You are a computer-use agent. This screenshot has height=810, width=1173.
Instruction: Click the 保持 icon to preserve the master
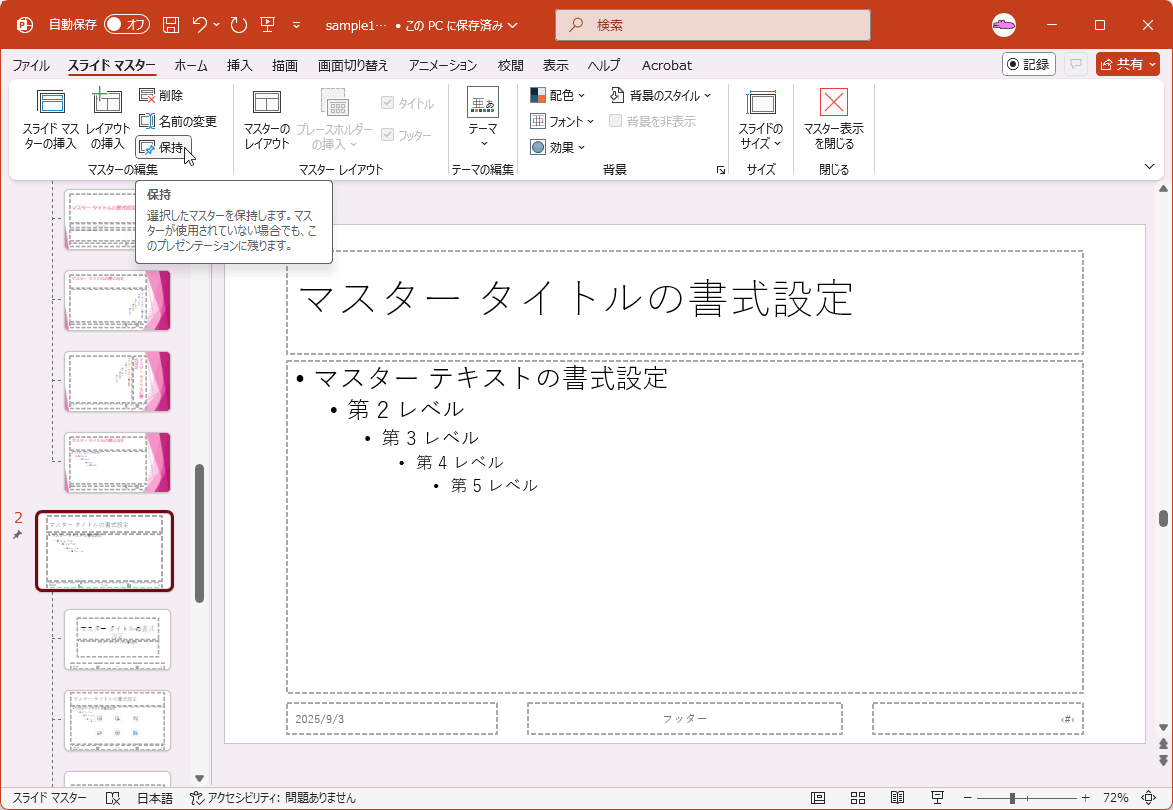pos(163,147)
